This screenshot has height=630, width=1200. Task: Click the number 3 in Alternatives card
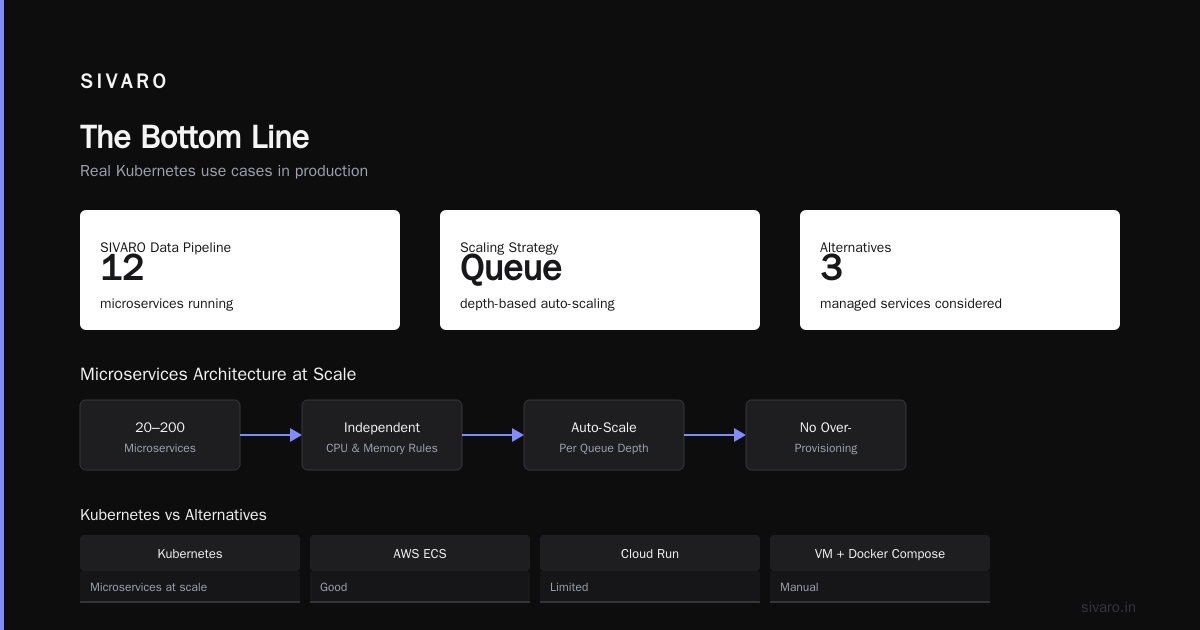pyautogui.click(x=831, y=268)
